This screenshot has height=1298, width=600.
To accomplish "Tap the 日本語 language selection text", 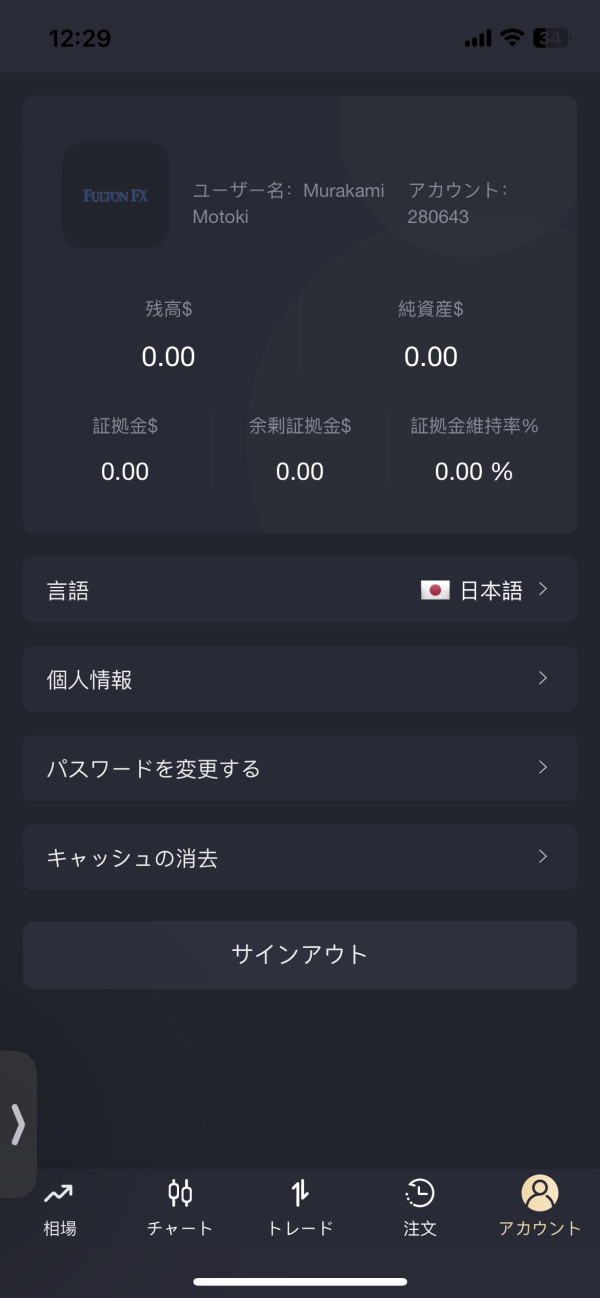I will (x=491, y=591).
